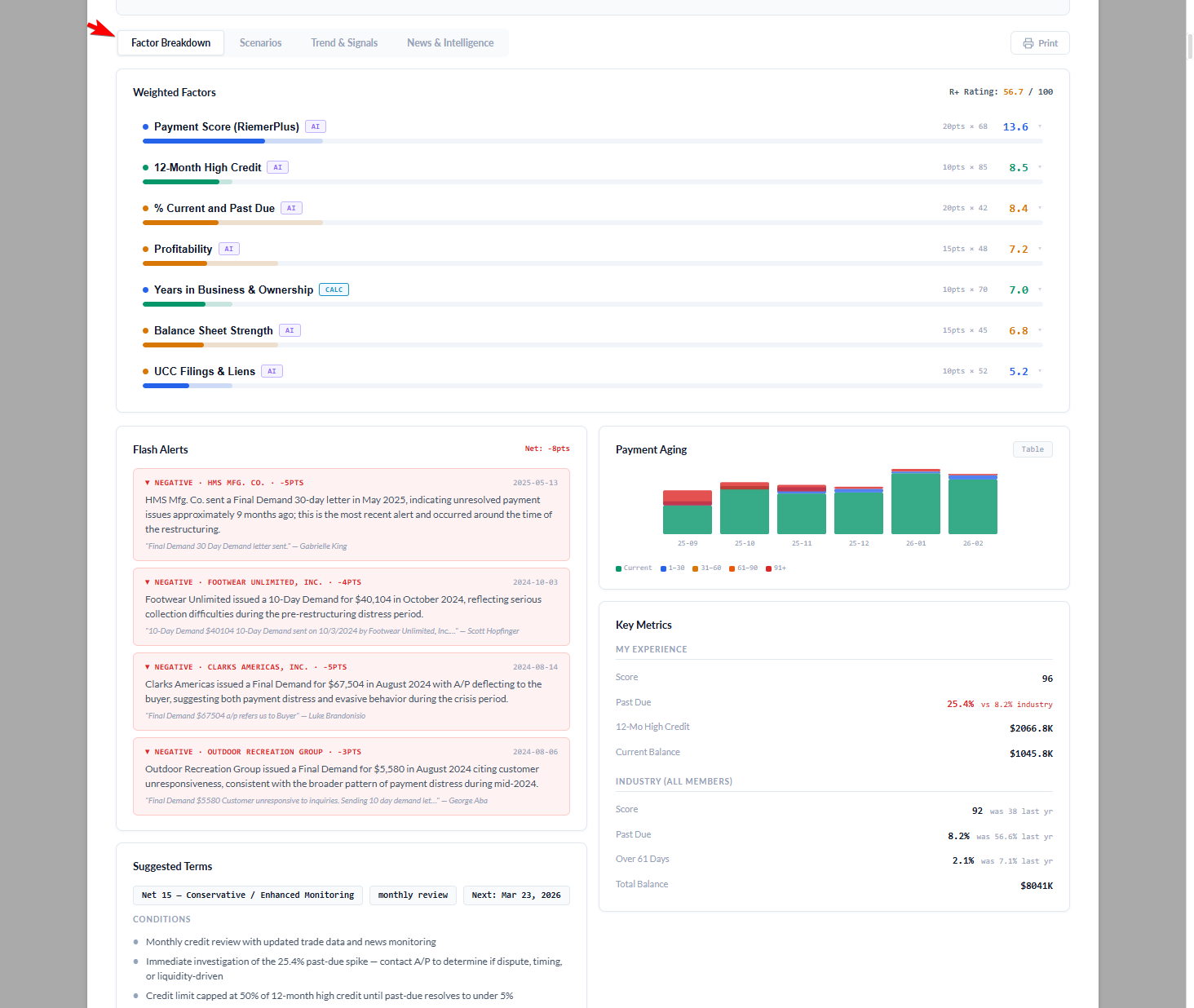Click the Table button in Payment Aging
The height and width of the screenshot is (1008, 1194).
tap(1032, 449)
